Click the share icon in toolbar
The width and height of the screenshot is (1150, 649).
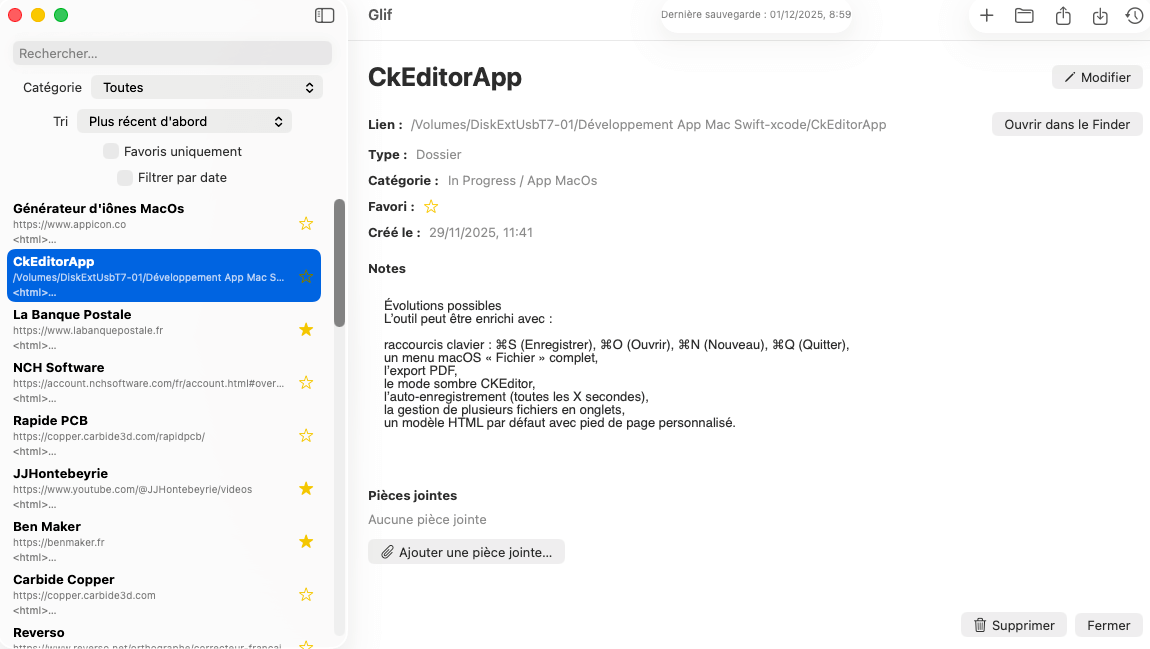tap(1063, 15)
